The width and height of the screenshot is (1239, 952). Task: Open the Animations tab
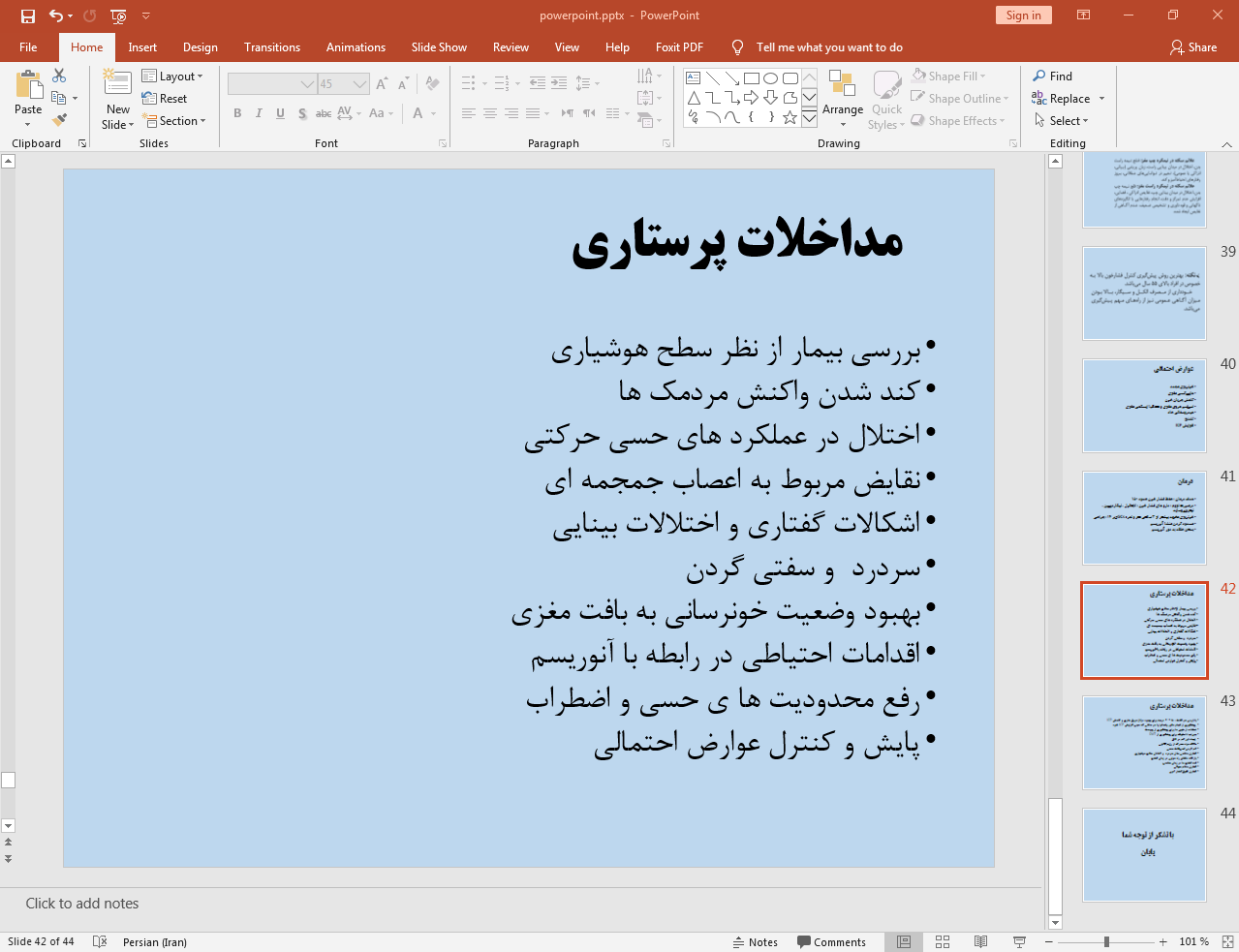356,46
